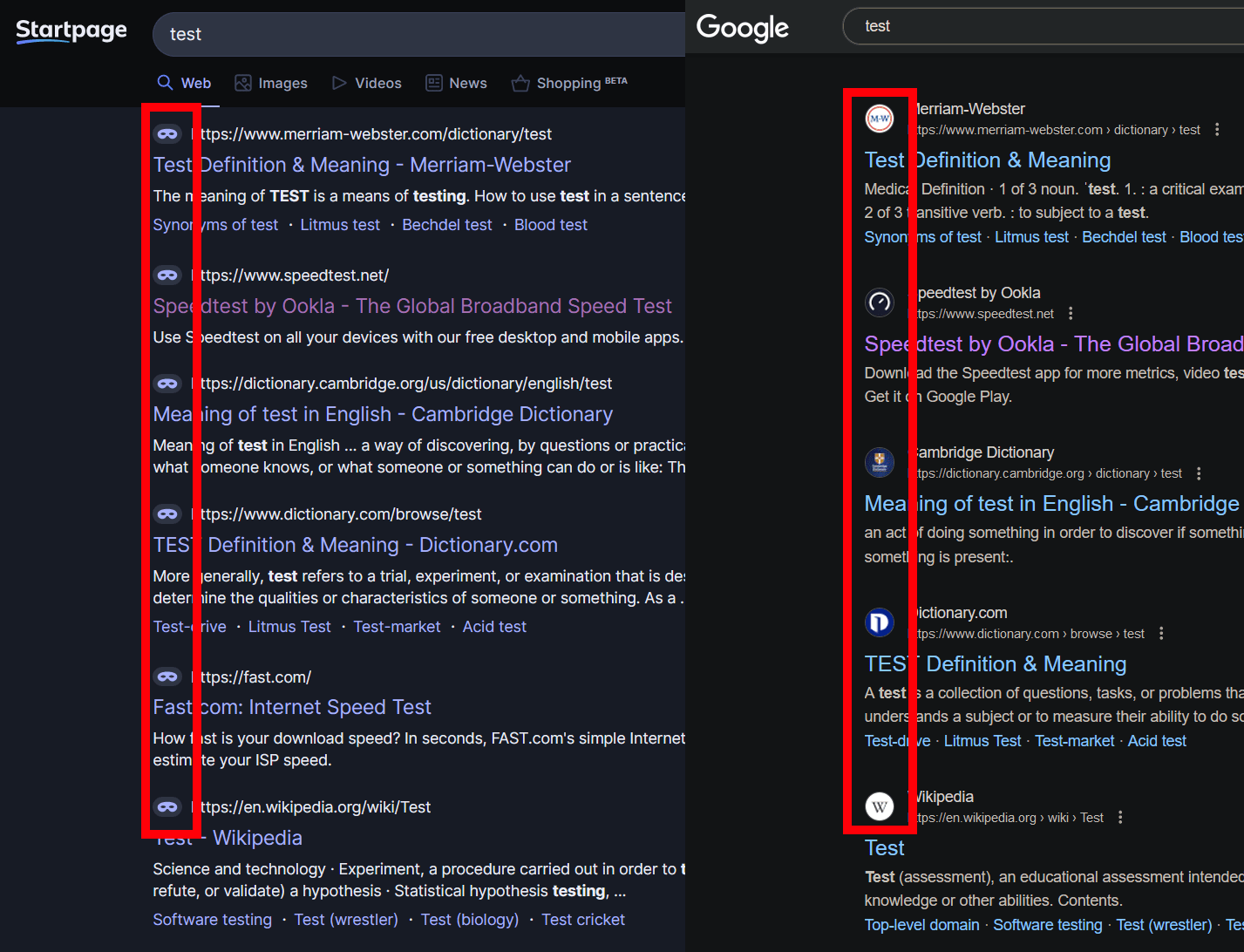Open Anonymous View for Startpage dictionary.cambridge.org result

point(167,383)
